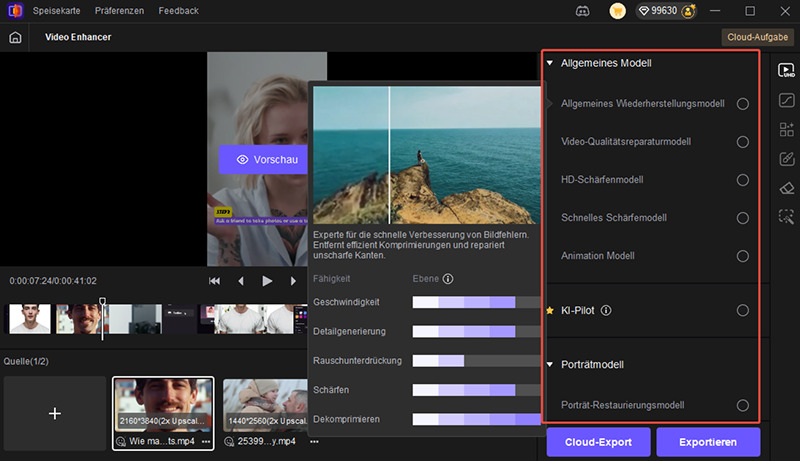Click the Allgemeines Wiederherstellungsmodell label
This screenshot has width=800, height=461.
pyautogui.click(x=643, y=104)
